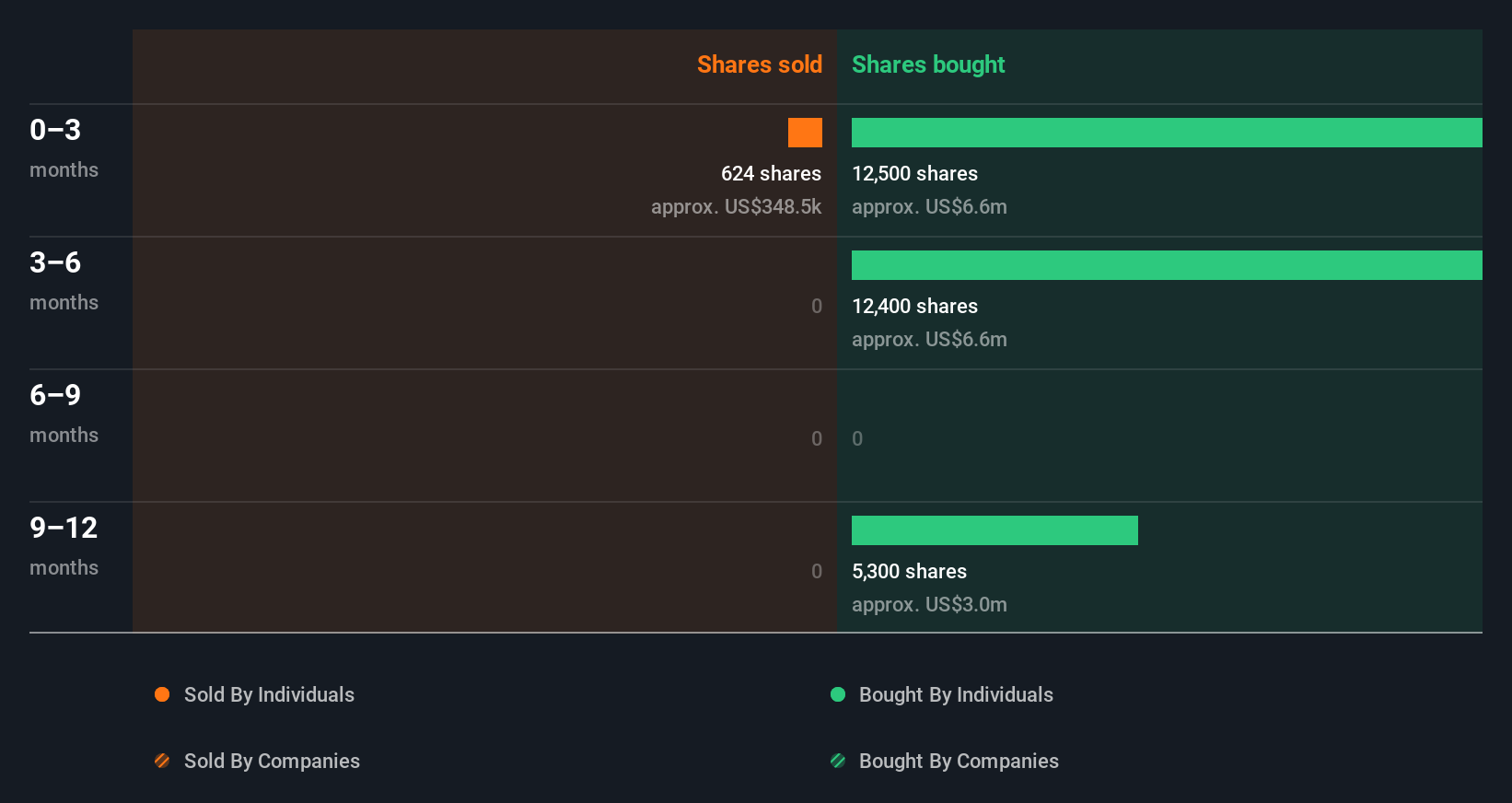
Task: Click the 5,300 shares value
Action: 909,571
